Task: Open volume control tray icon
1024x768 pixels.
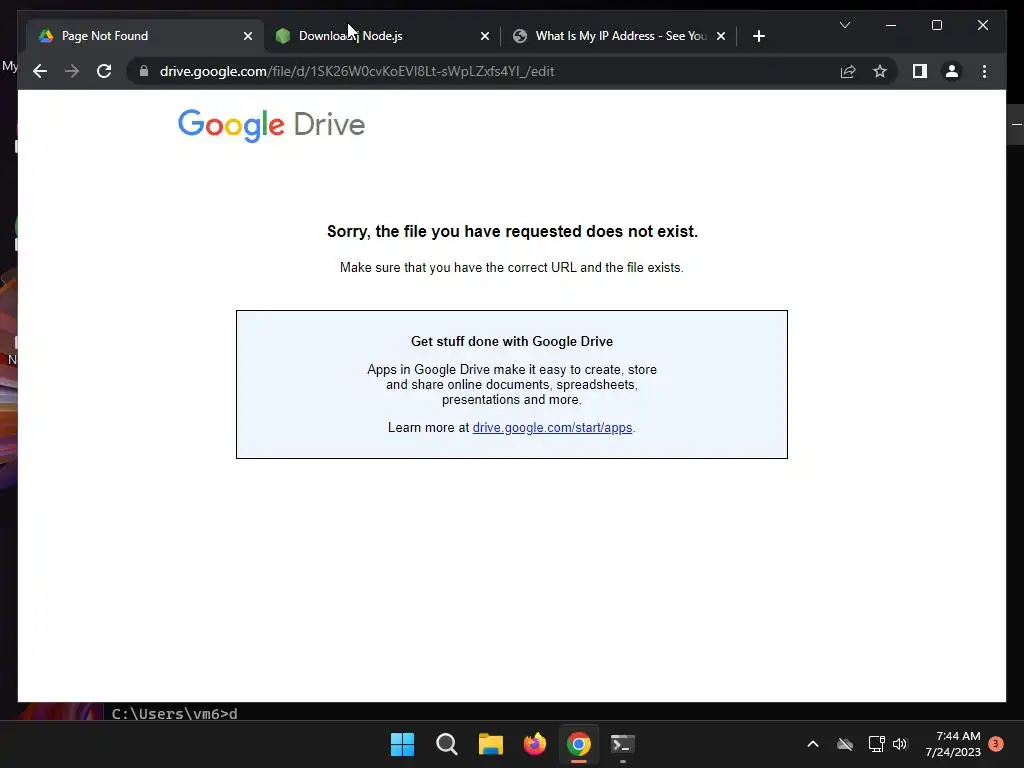Action: [x=900, y=744]
